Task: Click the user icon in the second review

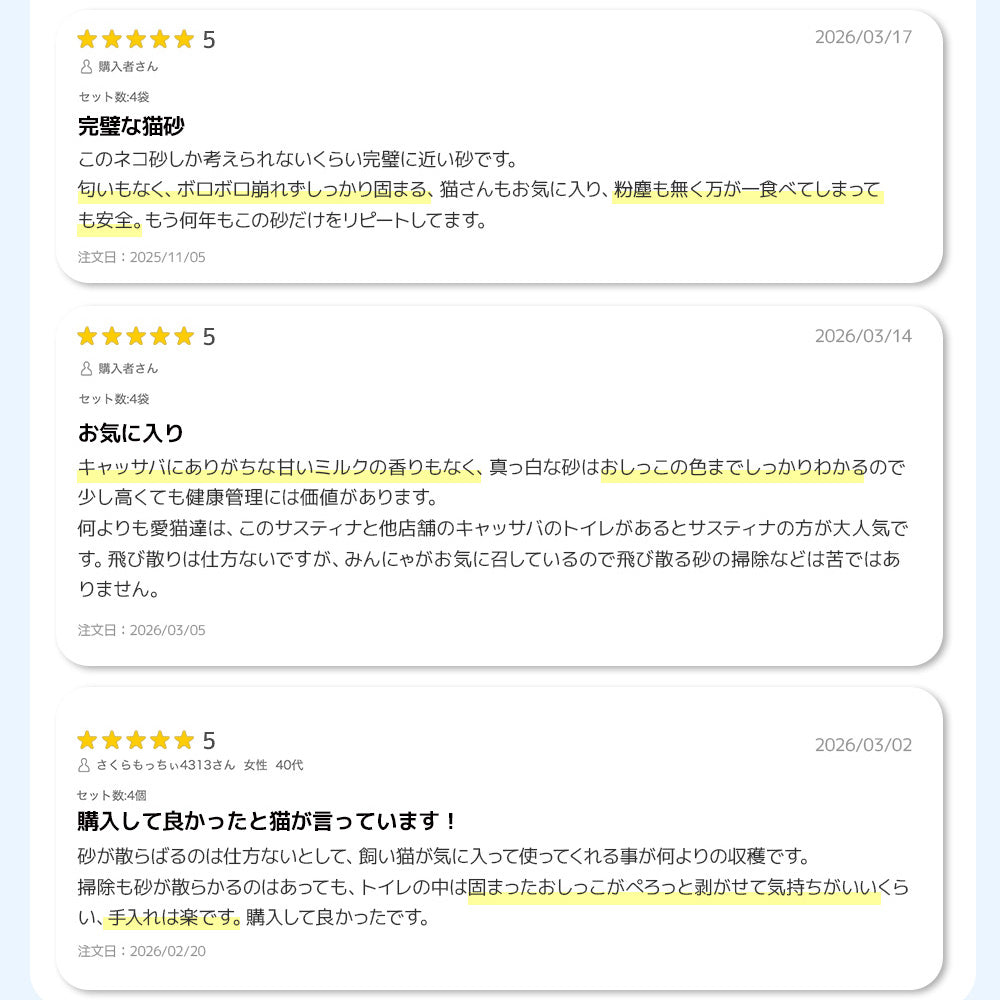Action: 85,368
